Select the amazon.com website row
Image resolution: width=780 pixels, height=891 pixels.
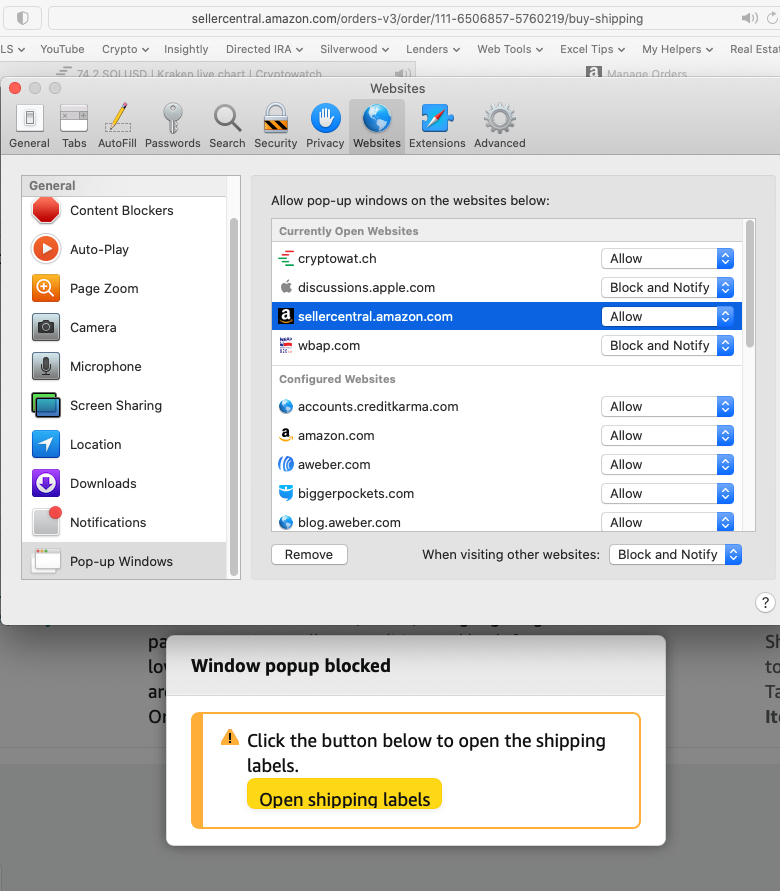point(507,435)
